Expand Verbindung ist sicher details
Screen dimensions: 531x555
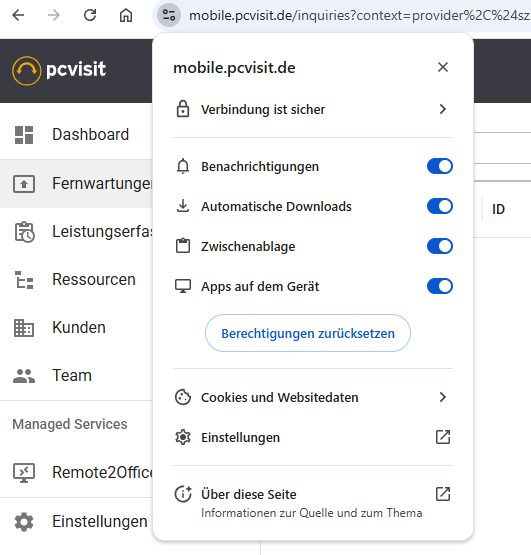point(313,109)
